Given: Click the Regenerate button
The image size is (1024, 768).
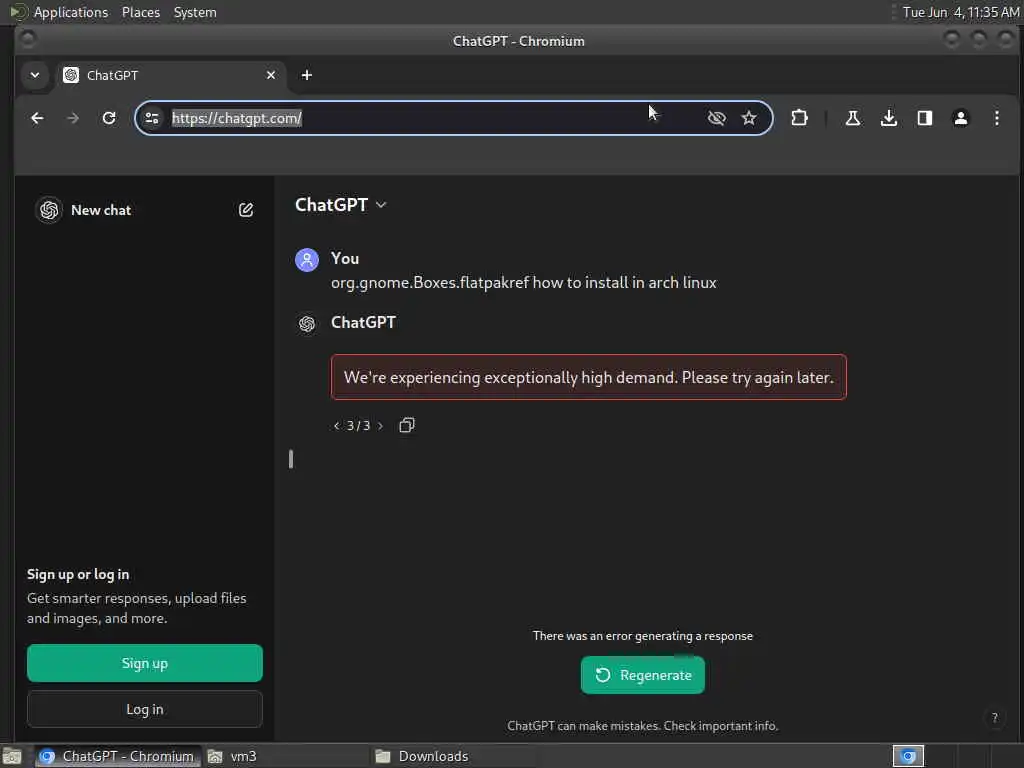Looking at the screenshot, I should click(x=643, y=675).
